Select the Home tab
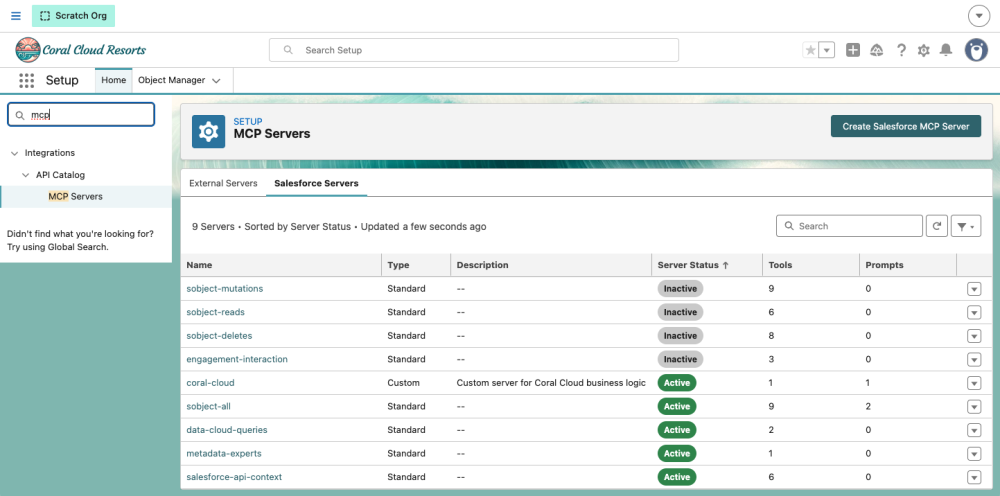This screenshot has width=1000, height=496. click(x=114, y=80)
